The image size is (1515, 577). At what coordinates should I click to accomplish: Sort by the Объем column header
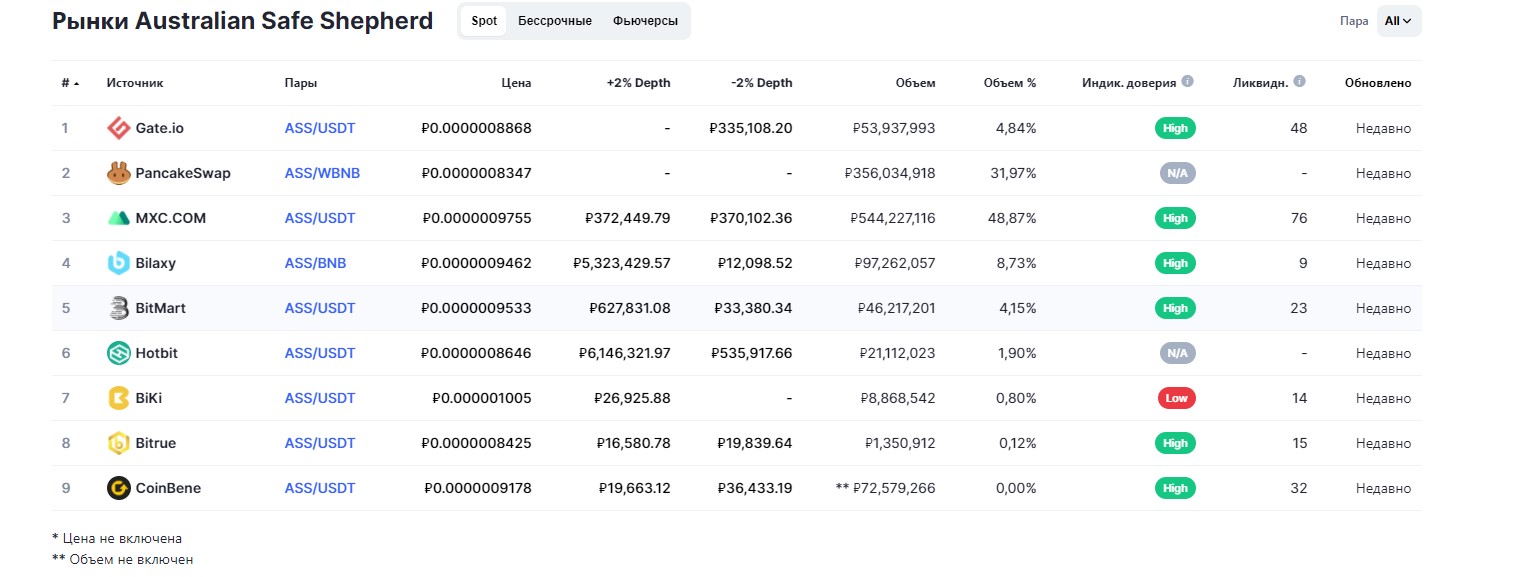(916, 83)
